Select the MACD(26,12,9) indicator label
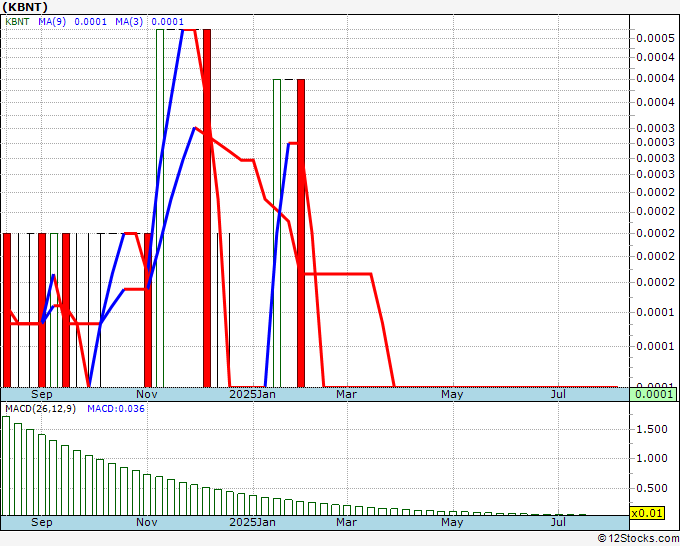Viewport: 680px width, 546px height. 40,409
